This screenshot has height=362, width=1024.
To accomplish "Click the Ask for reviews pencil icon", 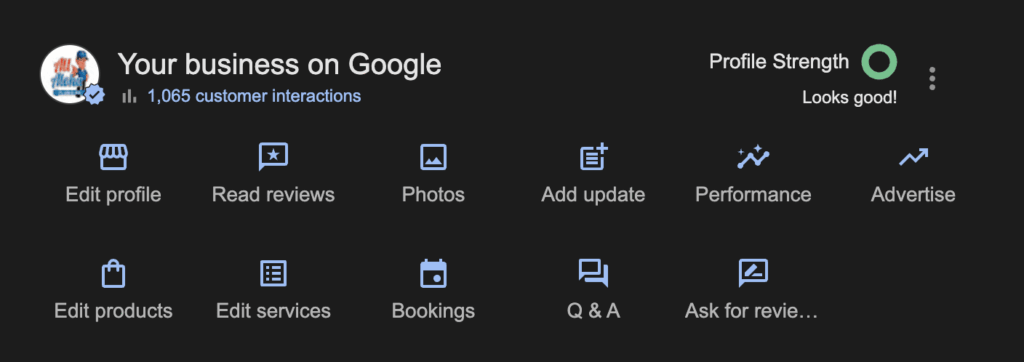I will (753, 273).
